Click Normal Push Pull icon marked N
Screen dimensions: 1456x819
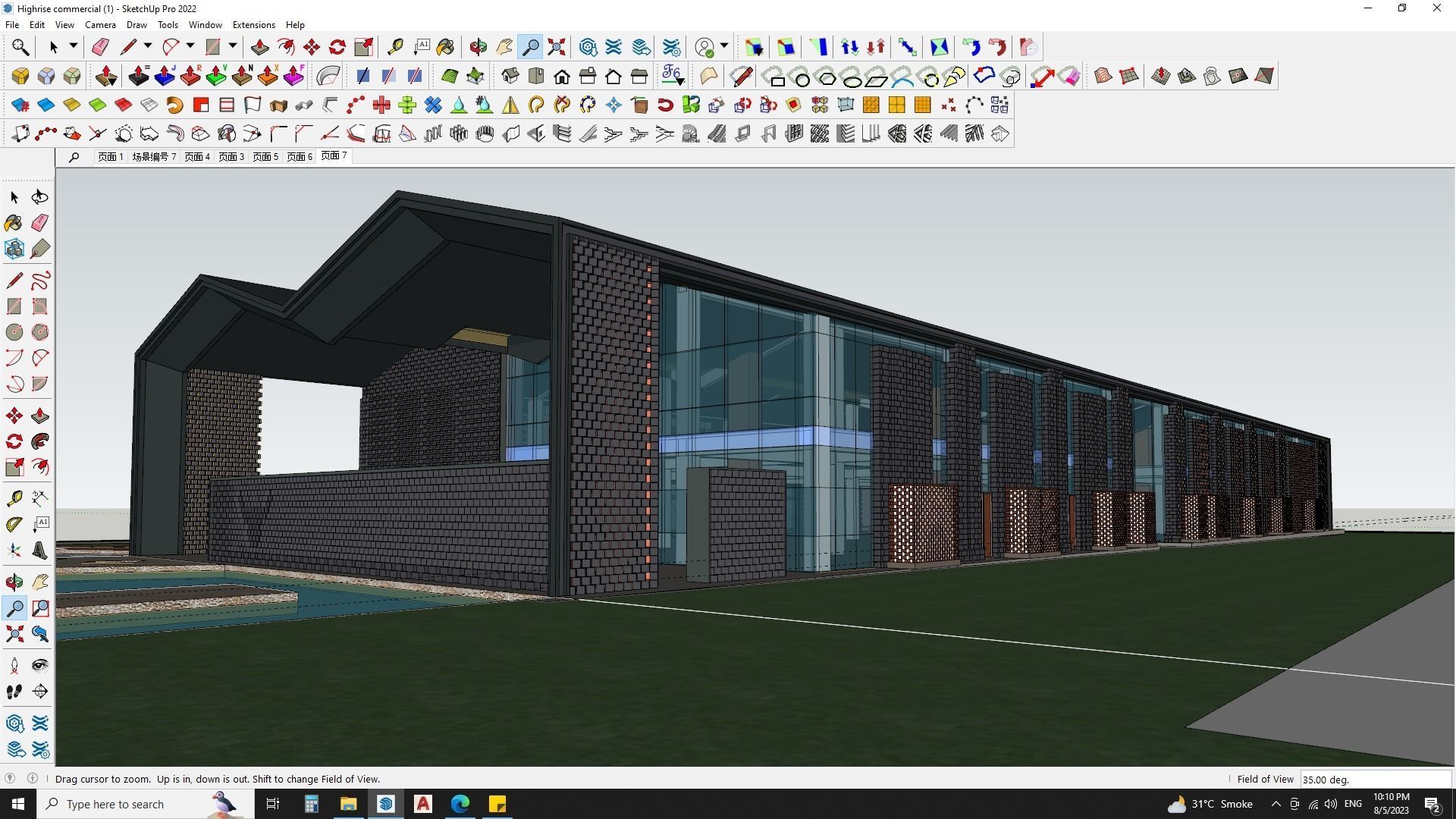[x=242, y=76]
